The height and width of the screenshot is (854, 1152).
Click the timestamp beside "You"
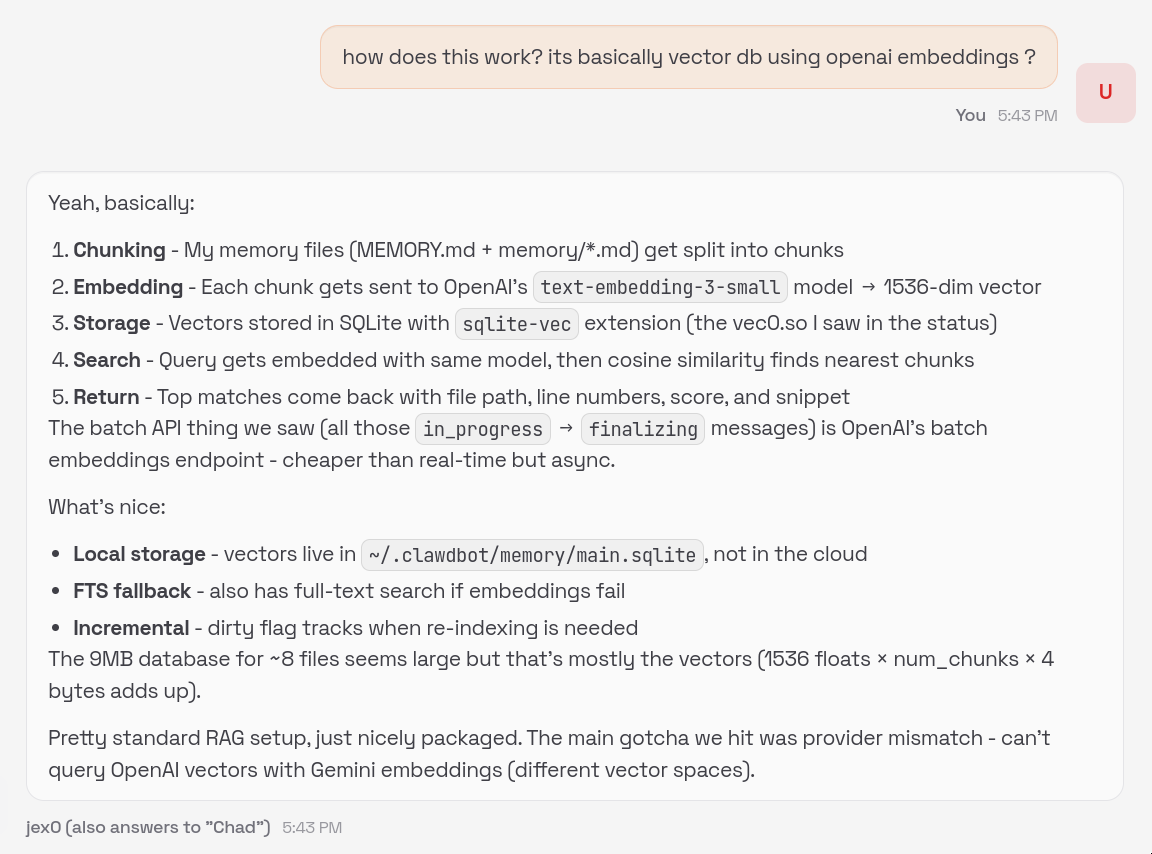click(x=1027, y=115)
